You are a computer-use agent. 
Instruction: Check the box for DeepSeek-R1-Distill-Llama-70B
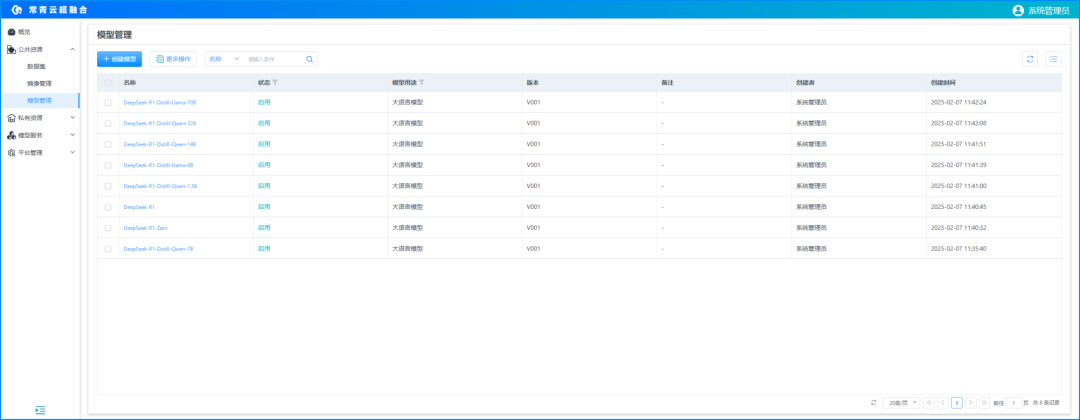[108, 102]
